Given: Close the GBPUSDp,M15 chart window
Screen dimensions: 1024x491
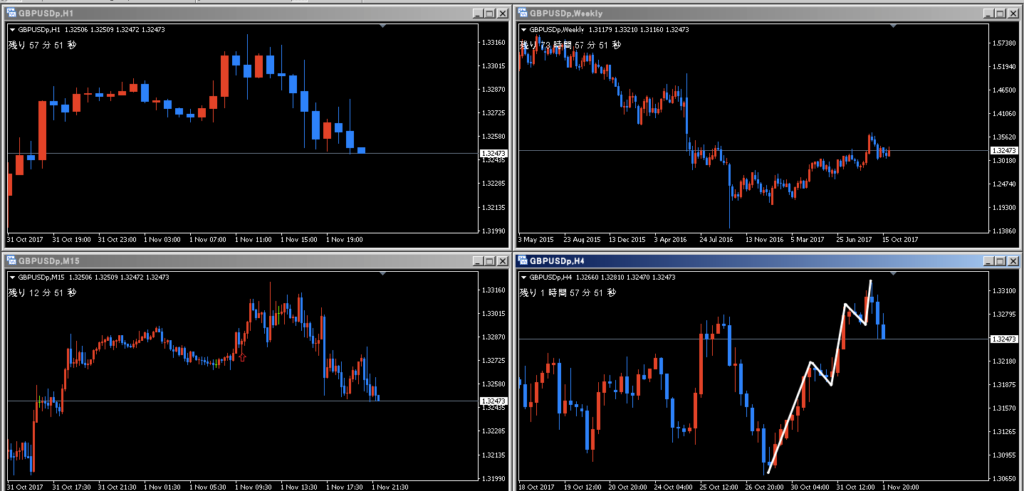Looking at the screenshot, I should pos(502,260).
